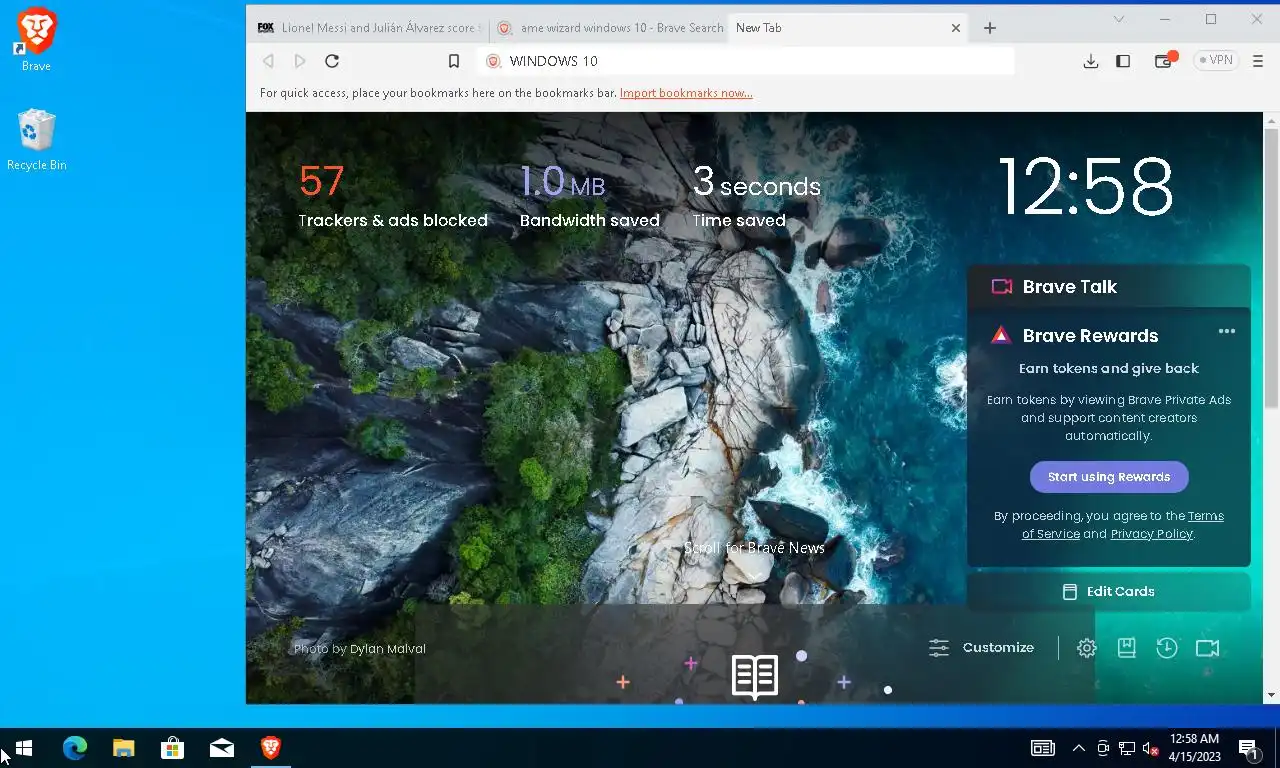
Task: Open the browser downloads icon
Action: pos(1091,61)
